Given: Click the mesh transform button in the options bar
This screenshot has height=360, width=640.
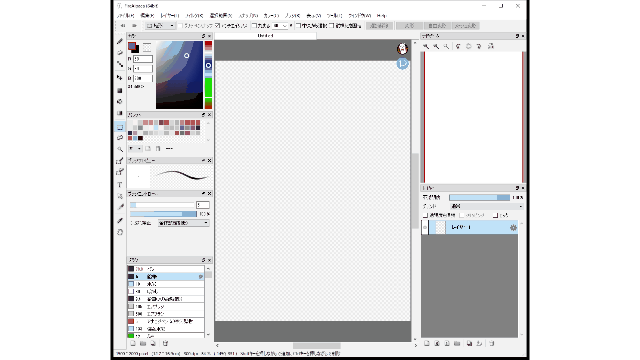Looking at the screenshot, I should [x=466, y=26].
